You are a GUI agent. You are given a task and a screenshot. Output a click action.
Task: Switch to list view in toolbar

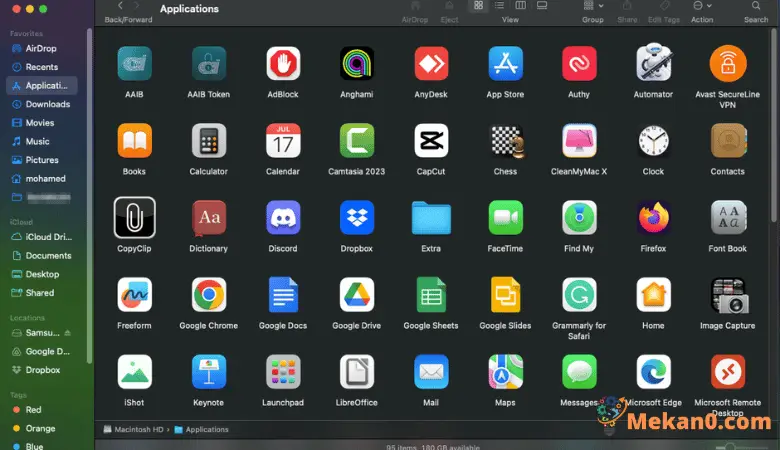(499, 5)
